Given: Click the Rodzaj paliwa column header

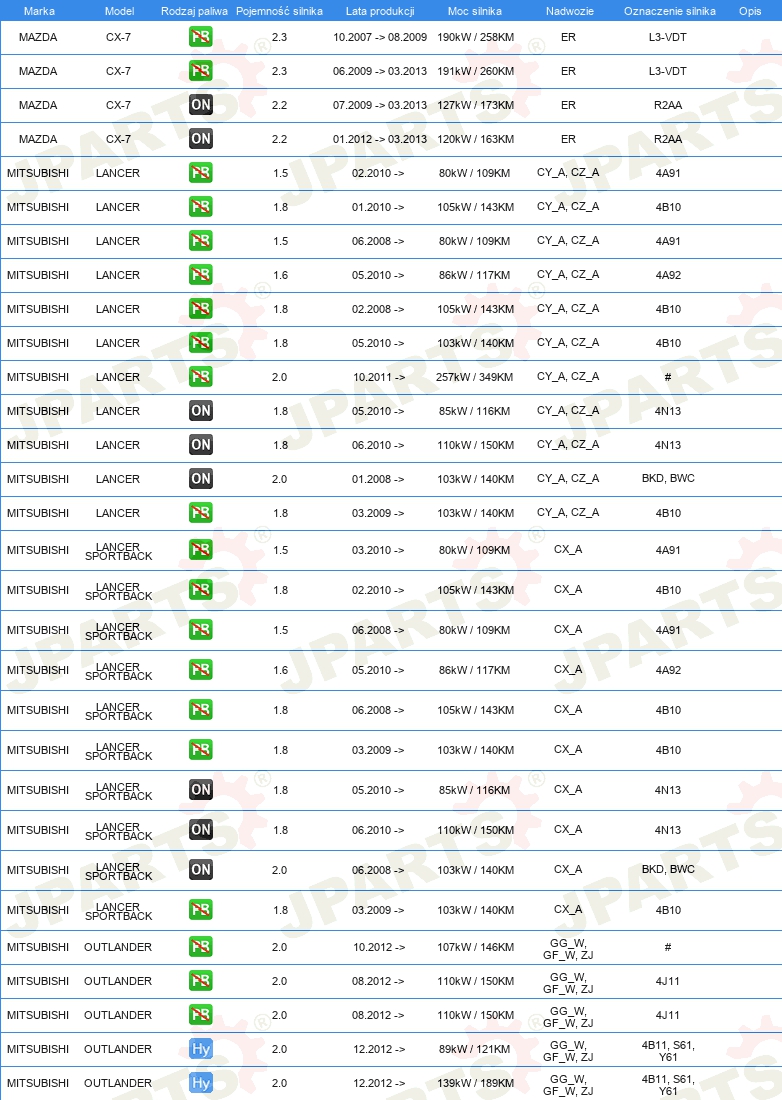Looking at the screenshot, I should 194,11.
